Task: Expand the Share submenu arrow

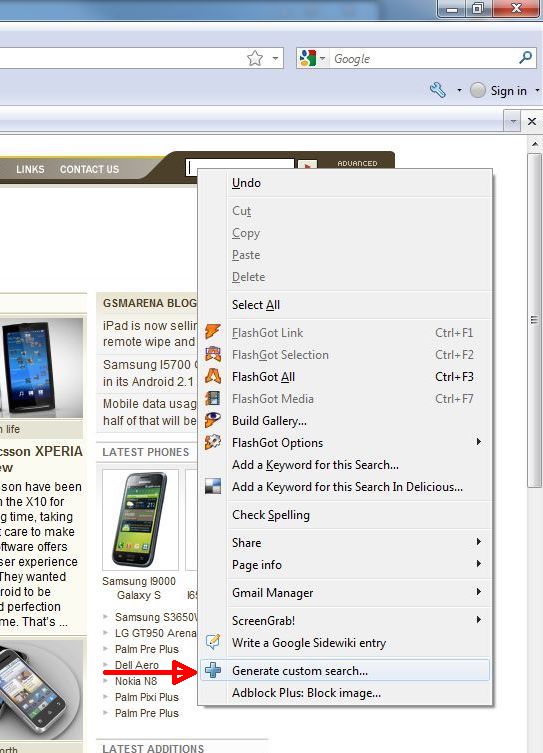Action: click(x=478, y=542)
